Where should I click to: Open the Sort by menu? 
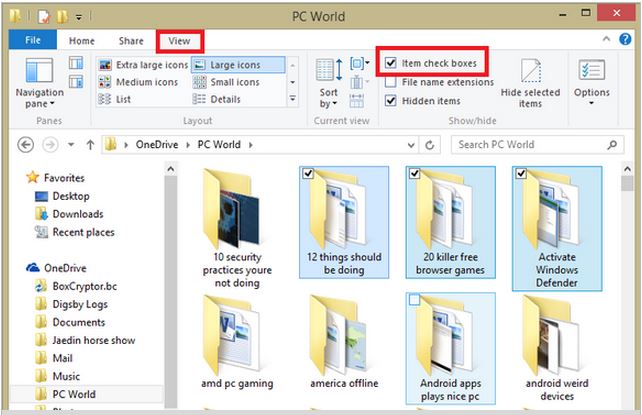329,84
